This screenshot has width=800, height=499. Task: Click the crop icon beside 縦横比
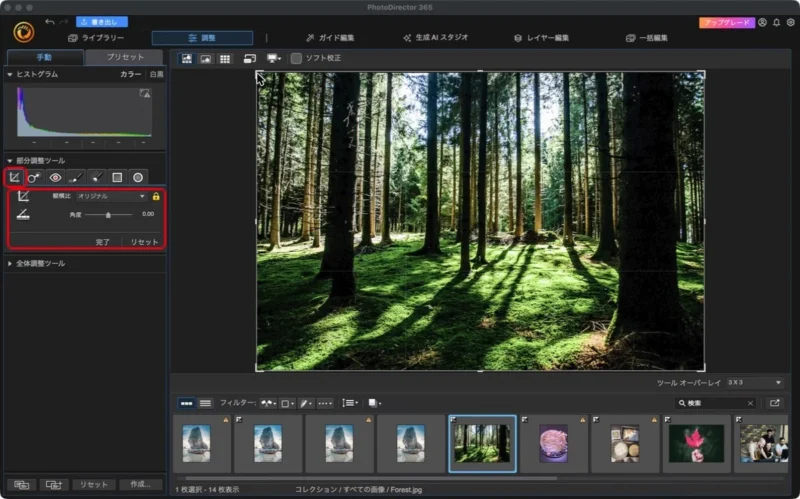click(x=23, y=196)
